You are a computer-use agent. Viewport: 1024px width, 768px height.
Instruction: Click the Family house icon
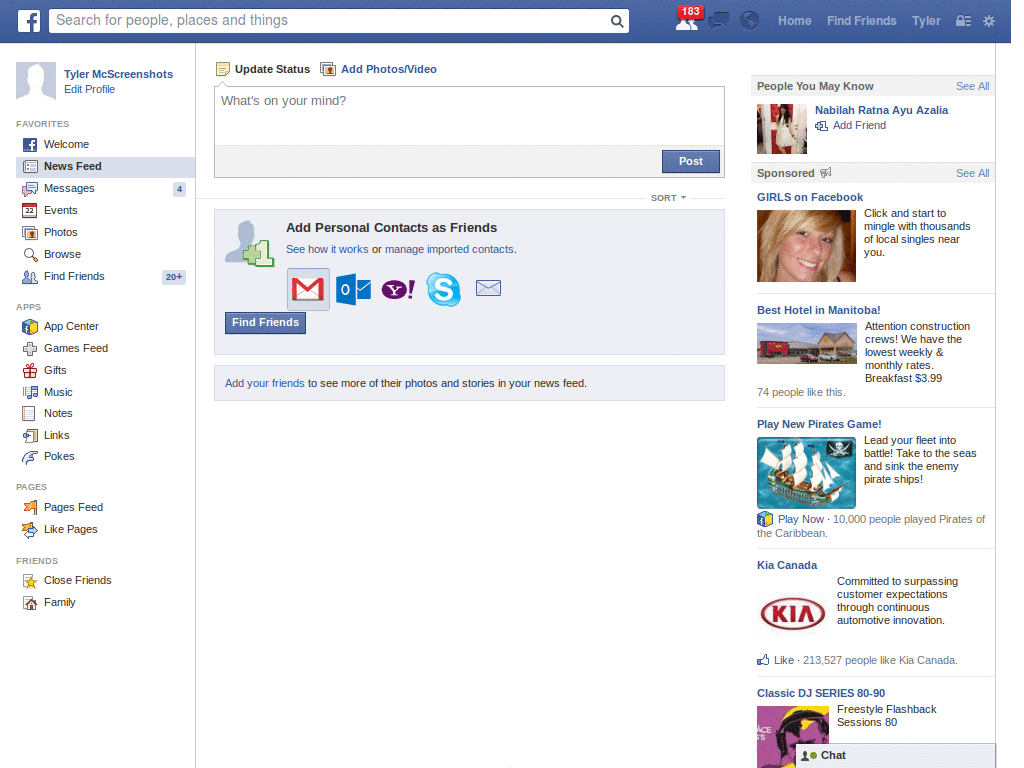(x=30, y=603)
